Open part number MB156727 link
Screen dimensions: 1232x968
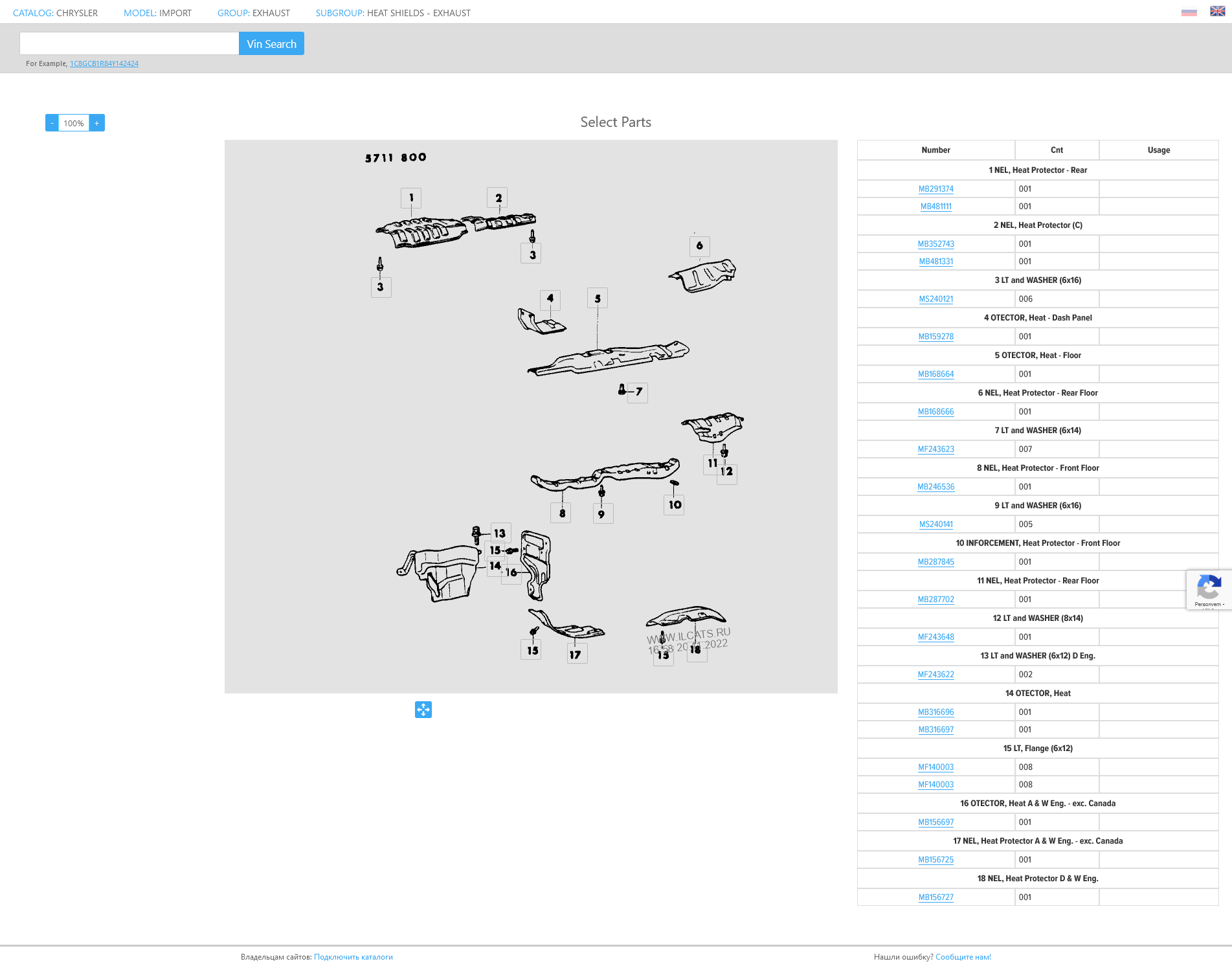click(935, 897)
